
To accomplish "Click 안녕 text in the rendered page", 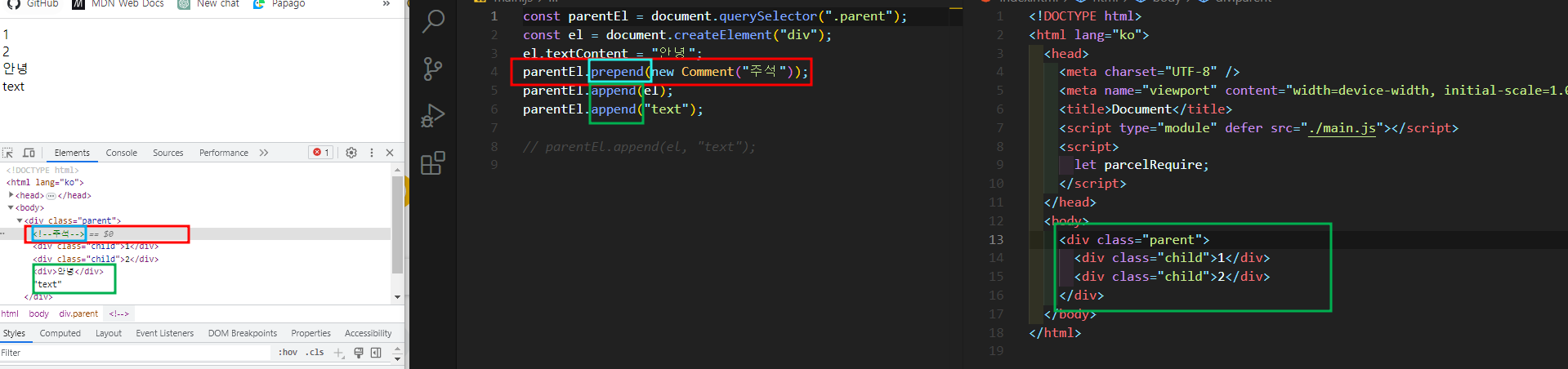I will pos(15,69).
